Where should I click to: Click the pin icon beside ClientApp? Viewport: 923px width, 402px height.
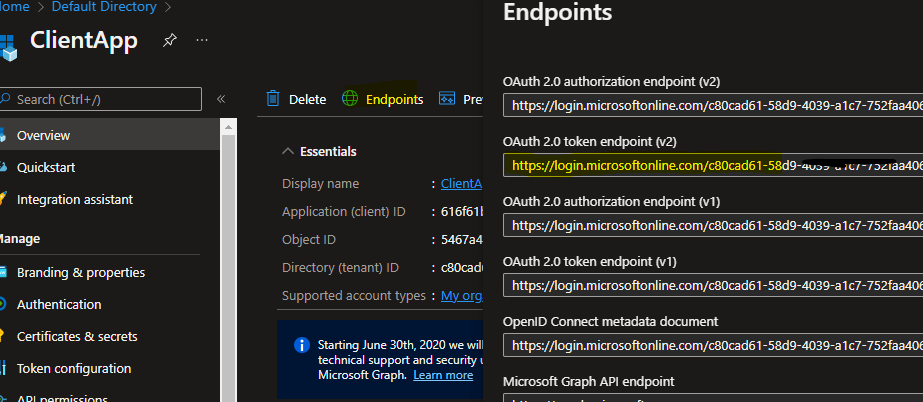pos(170,40)
